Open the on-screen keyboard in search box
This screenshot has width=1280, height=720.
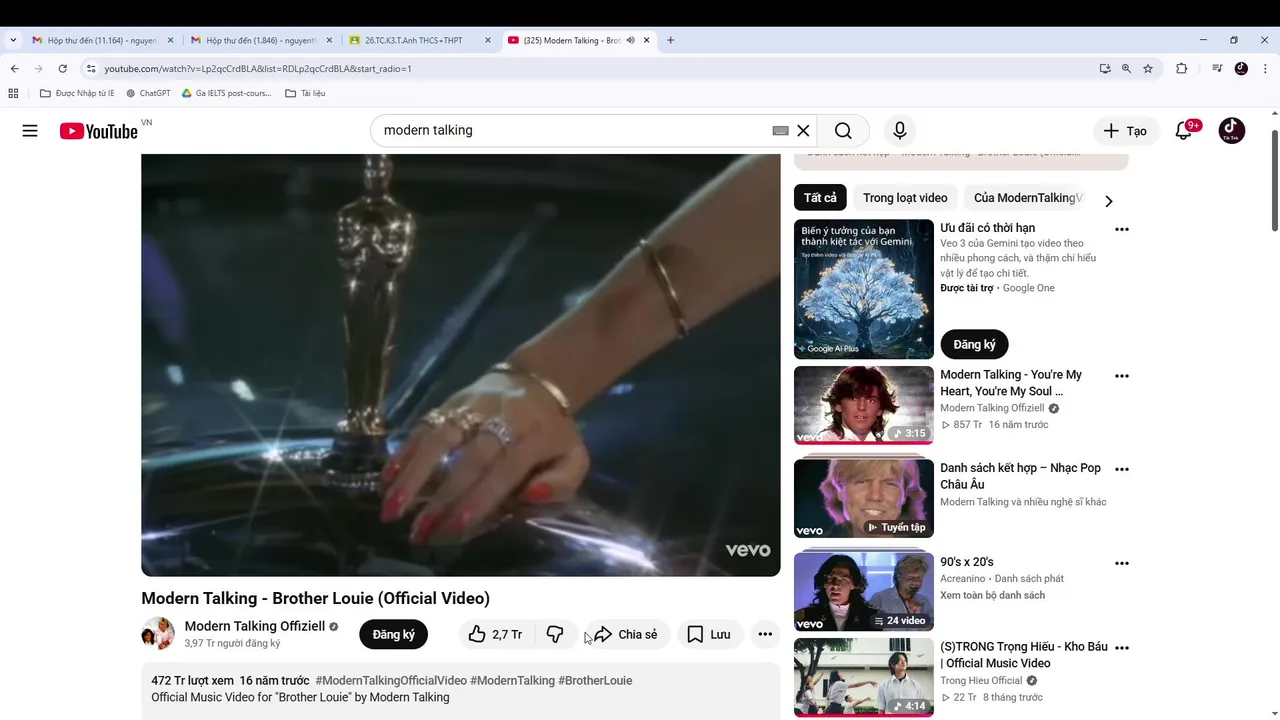click(x=781, y=131)
